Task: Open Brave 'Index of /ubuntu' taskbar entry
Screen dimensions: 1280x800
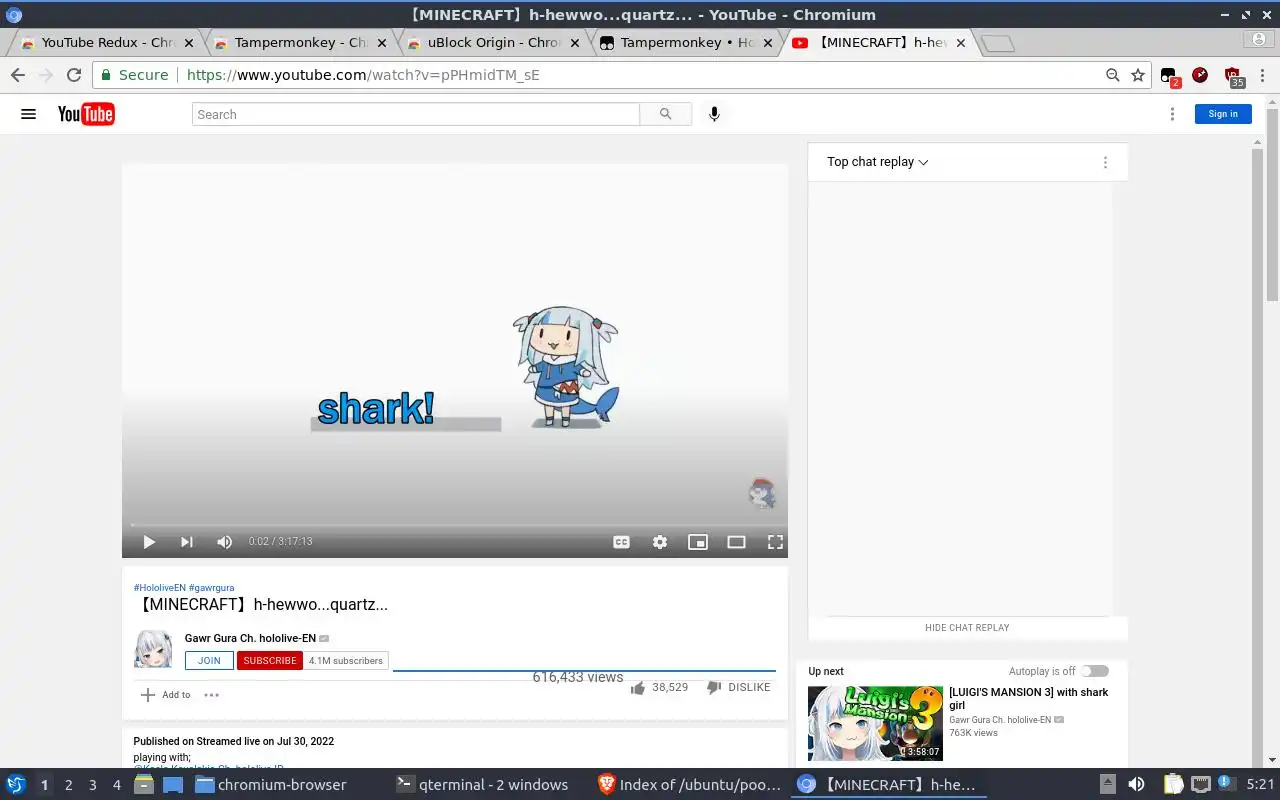Action: (688, 785)
